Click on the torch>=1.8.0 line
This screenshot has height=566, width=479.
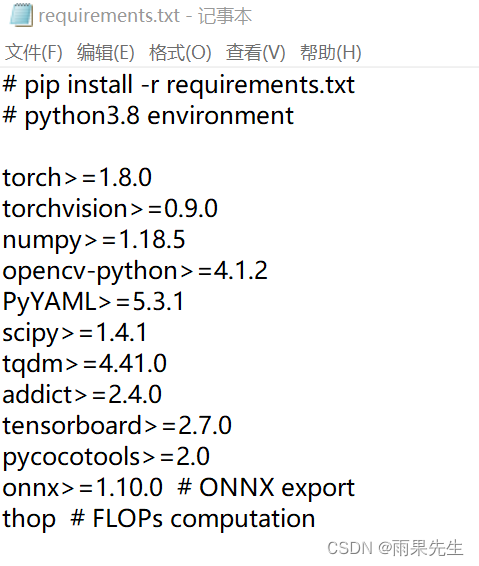pyautogui.click(x=77, y=178)
